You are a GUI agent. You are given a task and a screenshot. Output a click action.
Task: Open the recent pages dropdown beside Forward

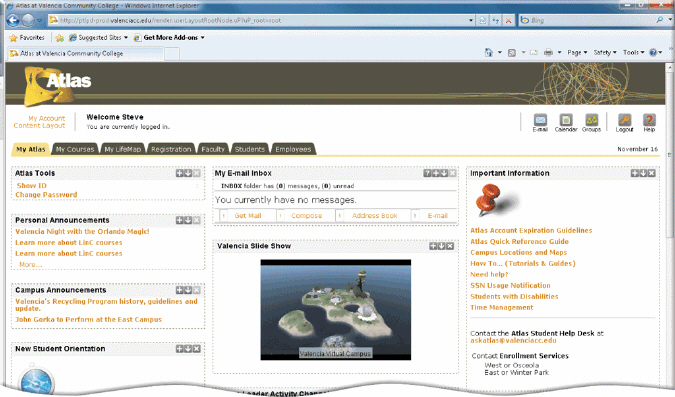tap(40, 20)
